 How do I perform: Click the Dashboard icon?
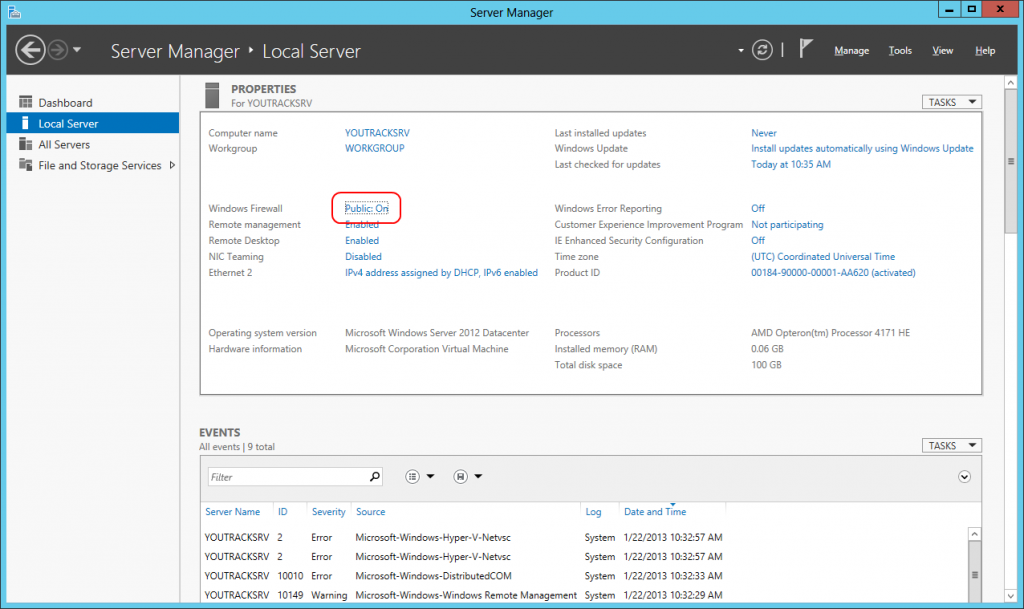click(x=25, y=102)
